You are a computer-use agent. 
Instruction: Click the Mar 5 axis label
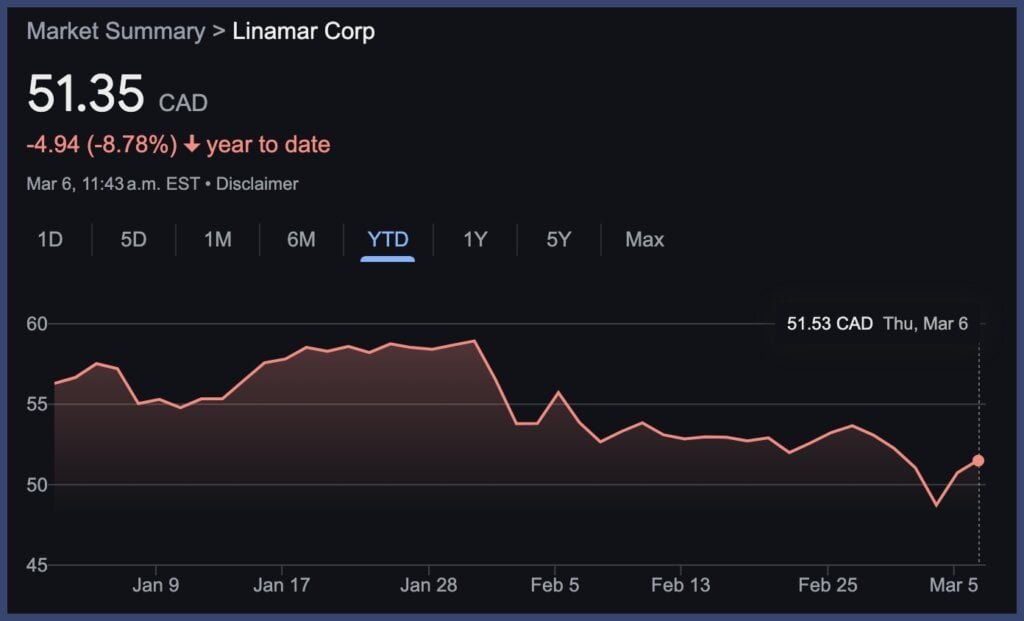click(x=953, y=585)
